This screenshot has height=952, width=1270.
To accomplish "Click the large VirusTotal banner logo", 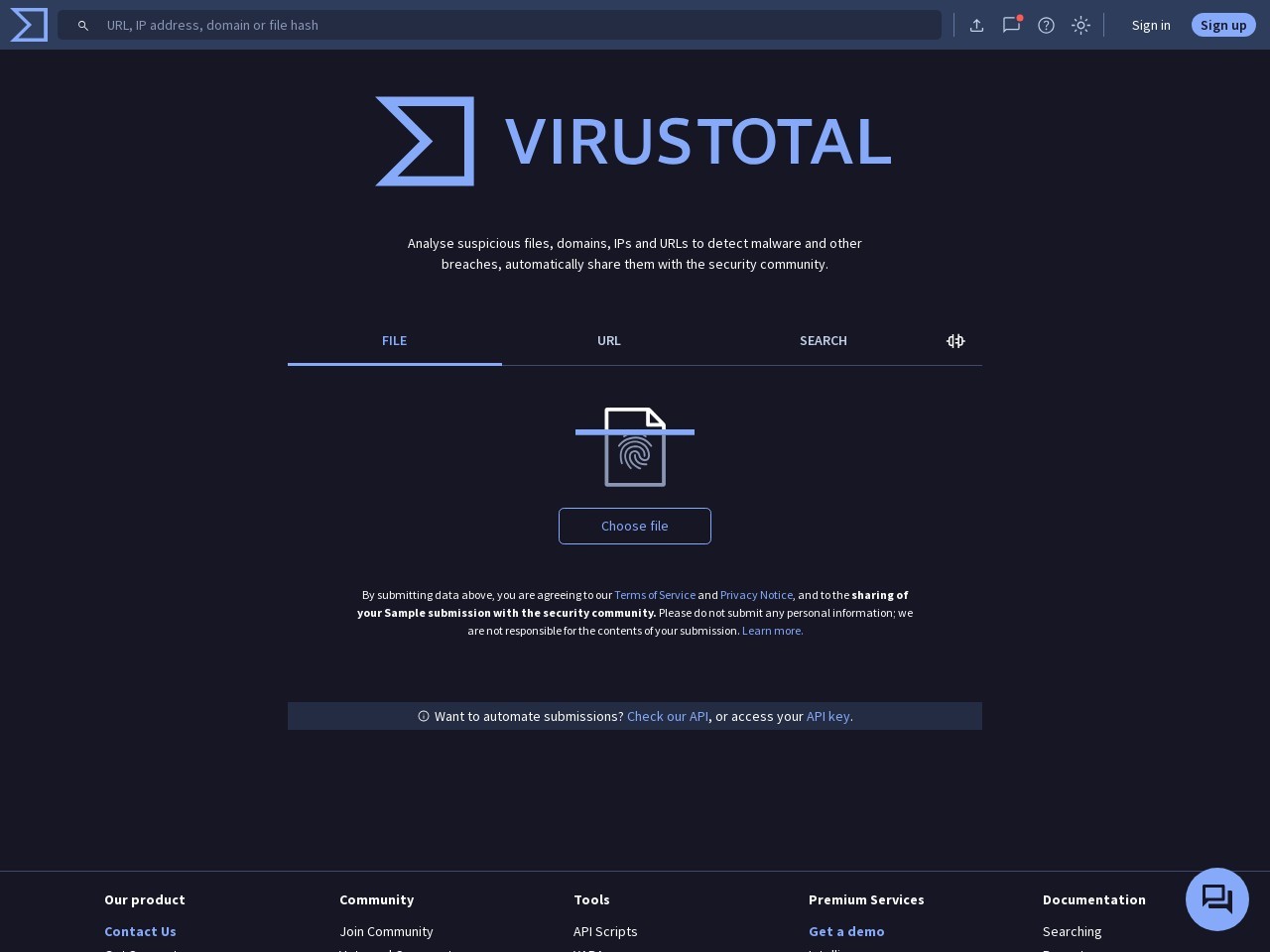I will pyautogui.click(x=633, y=141).
